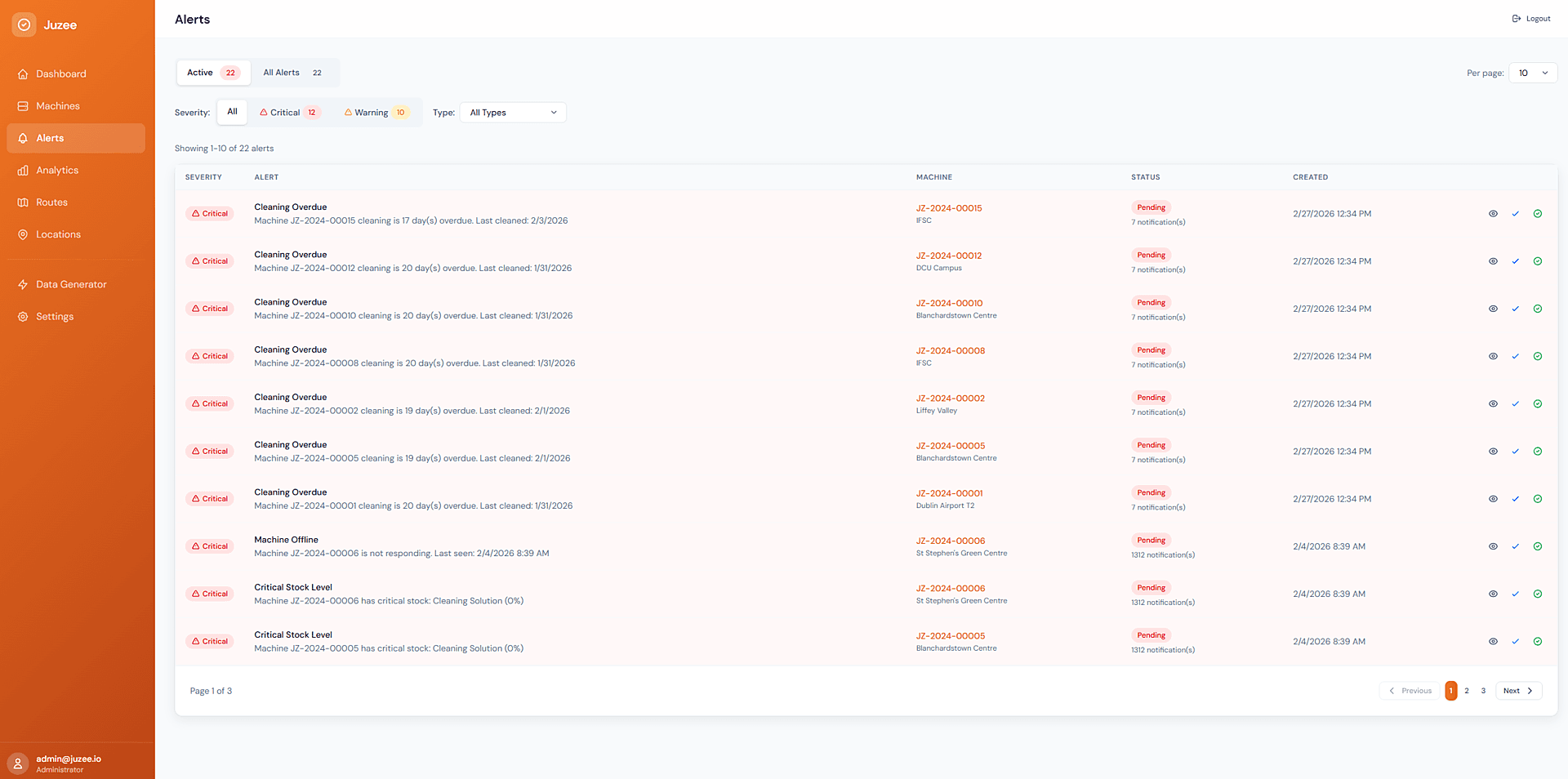Image resolution: width=1568 pixels, height=779 pixels.
Task: Open Settings in sidebar
Action: click(x=55, y=317)
